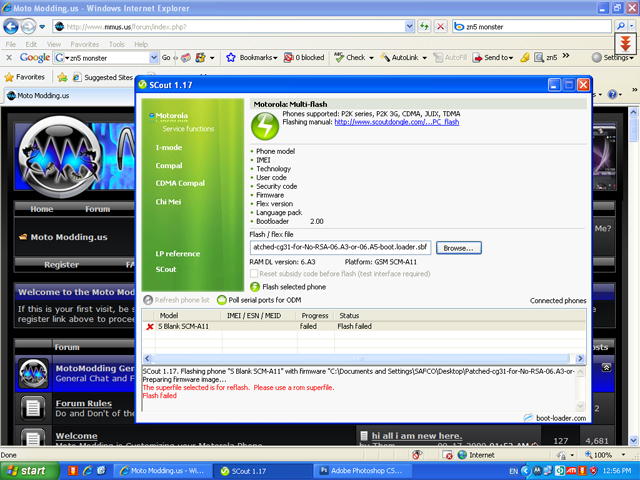Click the Favorites star button
This screenshot has height=480, width=640.
25,77
